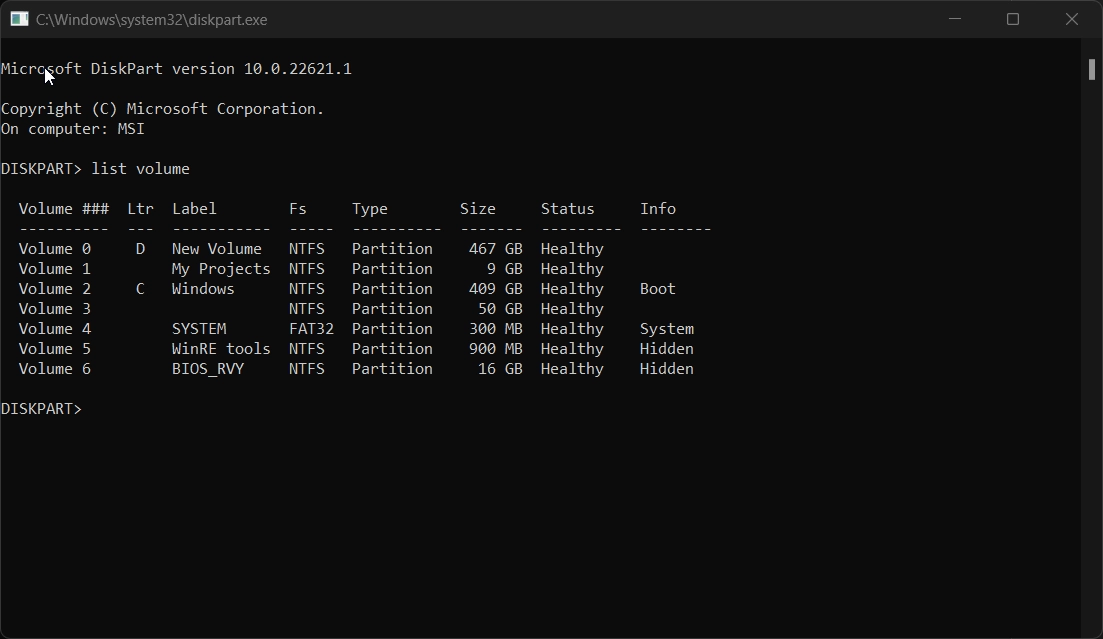
Task: Minimize the diskpart window
Action: [955, 19]
